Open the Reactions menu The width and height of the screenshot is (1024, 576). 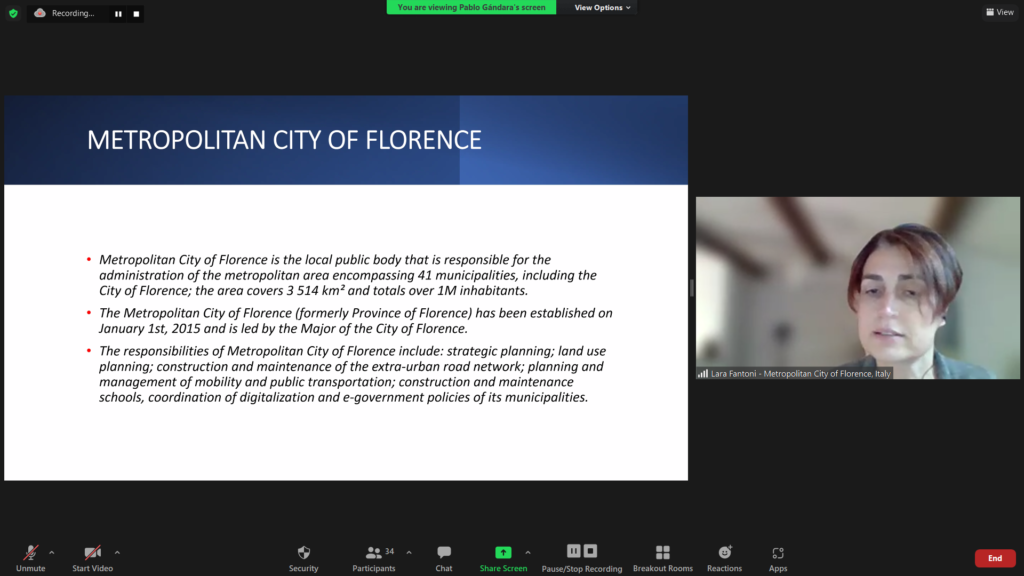[725, 553]
